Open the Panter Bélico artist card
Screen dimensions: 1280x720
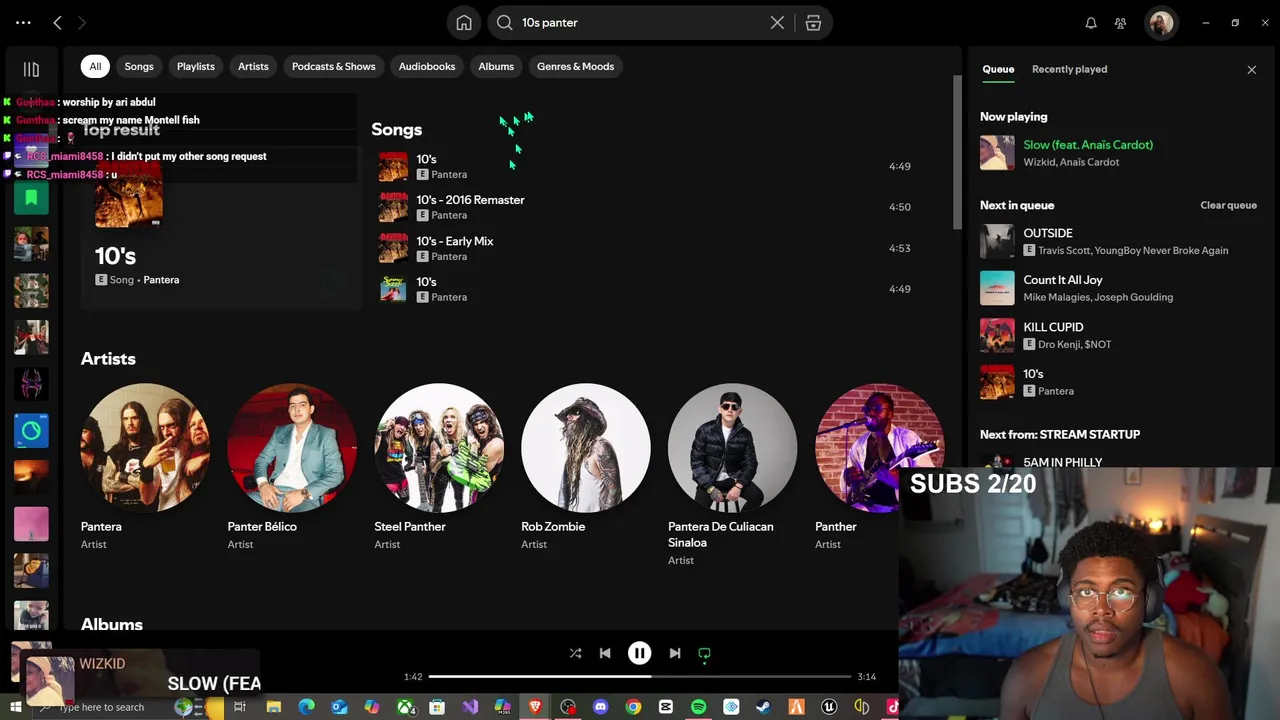click(x=292, y=466)
